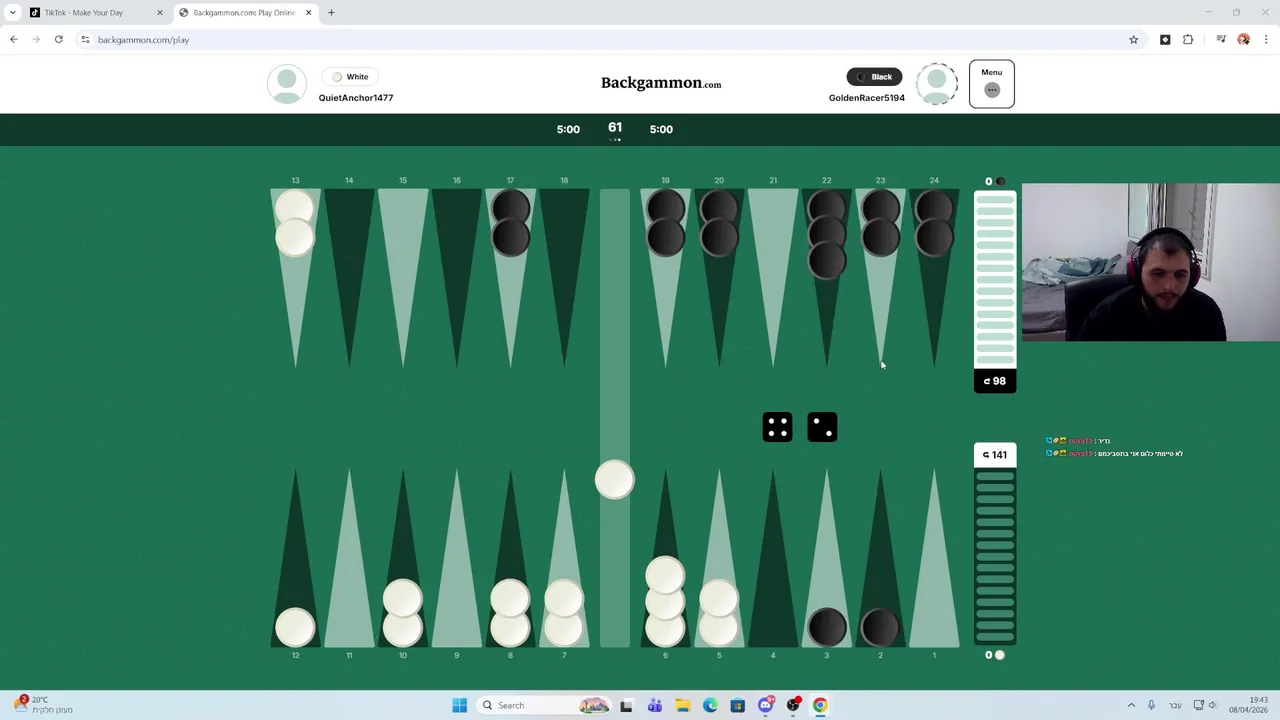Click the four-pip die
This screenshot has width=1280, height=720.
click(x=777, y=427)
